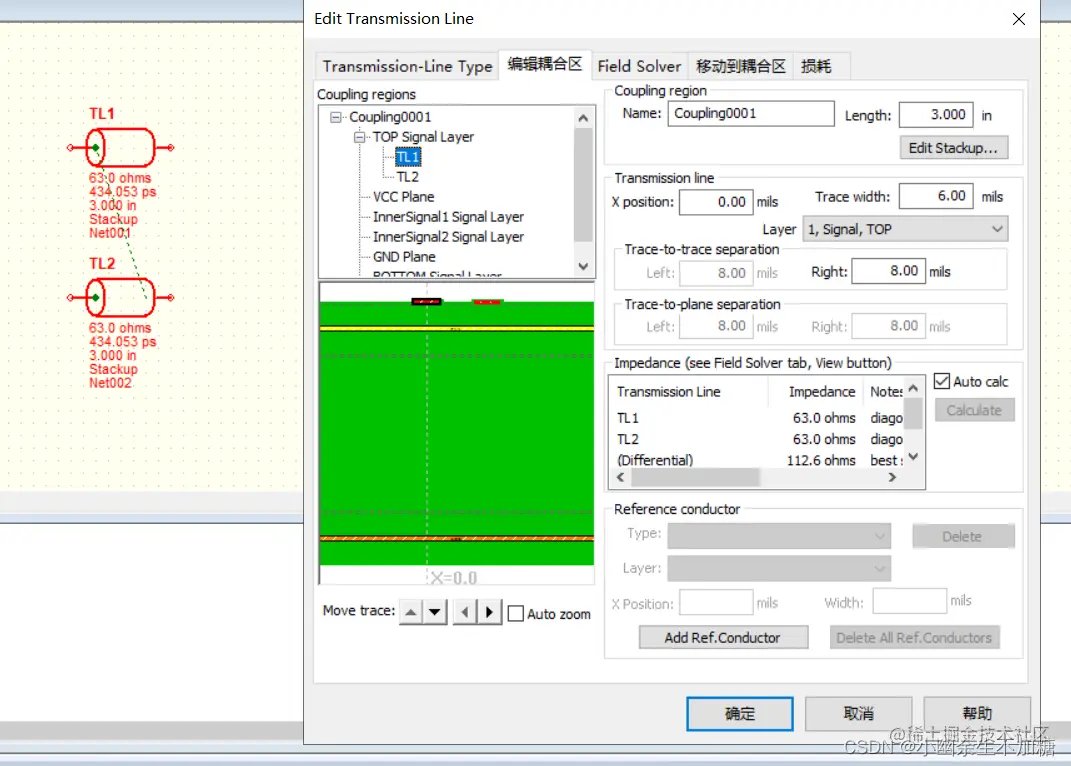Select GND Plane tree item
1071x766 pixels.
(404, 257)
